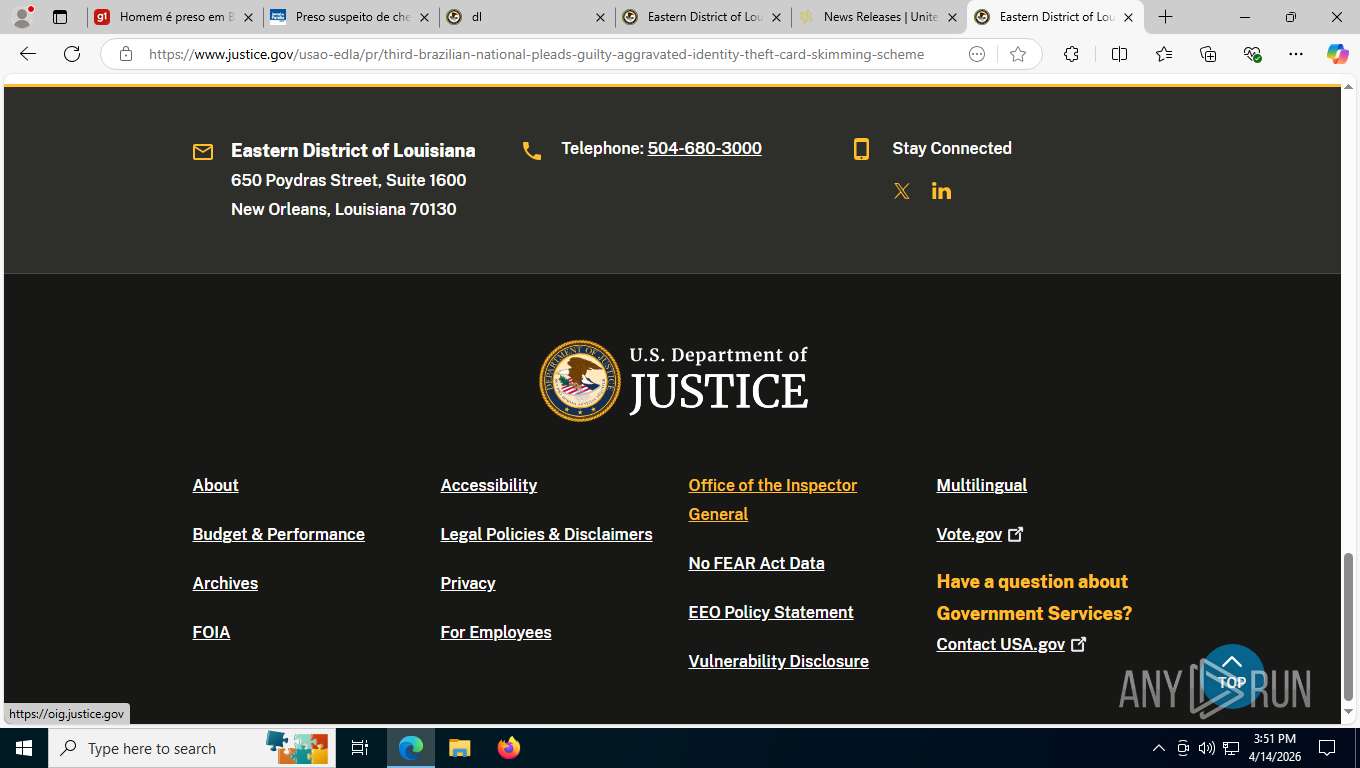Open the profile avatar icon
The width and height of the screenshot is (1360, 768).
22,17
